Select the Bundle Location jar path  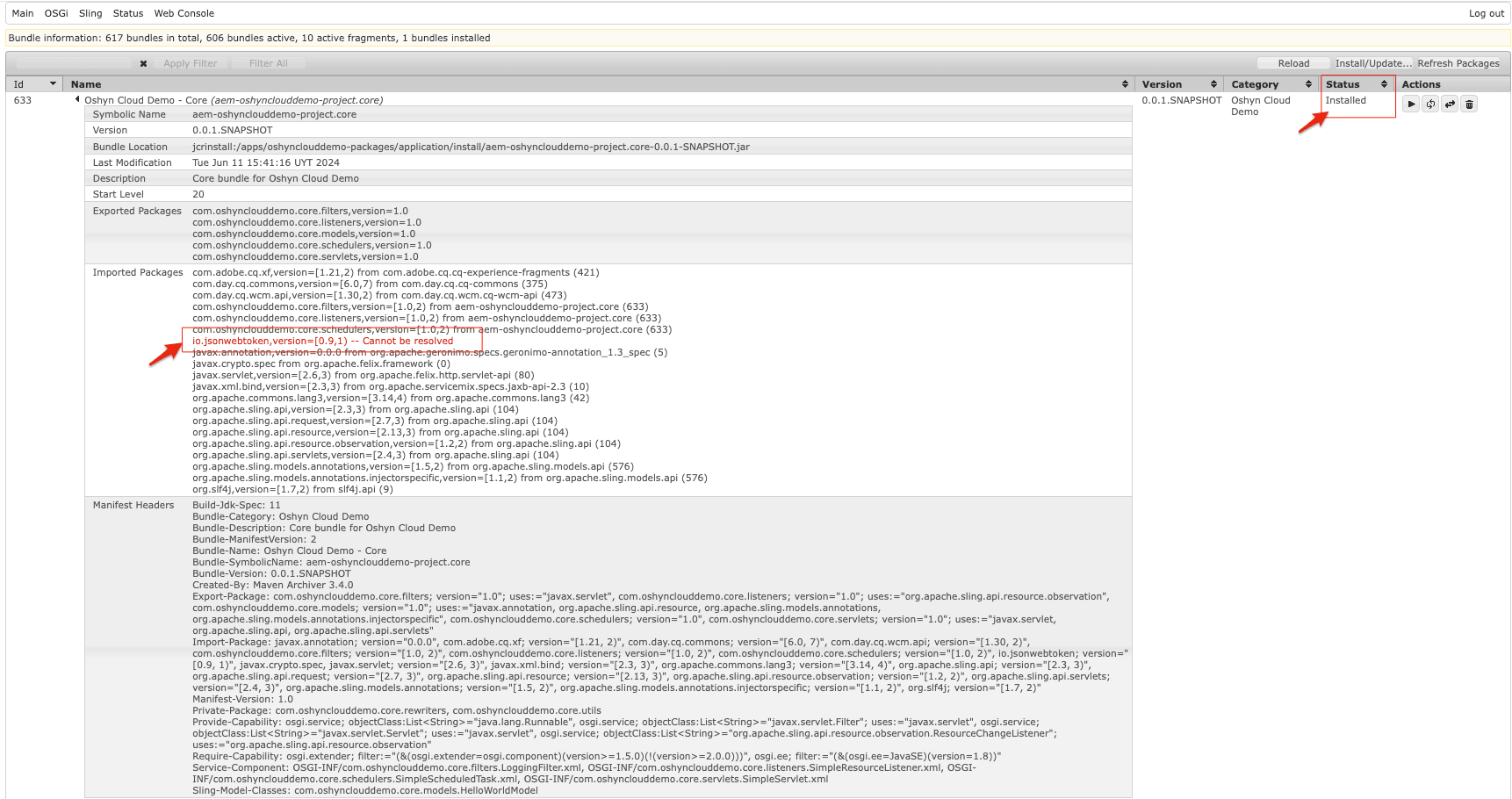(471, 147)
